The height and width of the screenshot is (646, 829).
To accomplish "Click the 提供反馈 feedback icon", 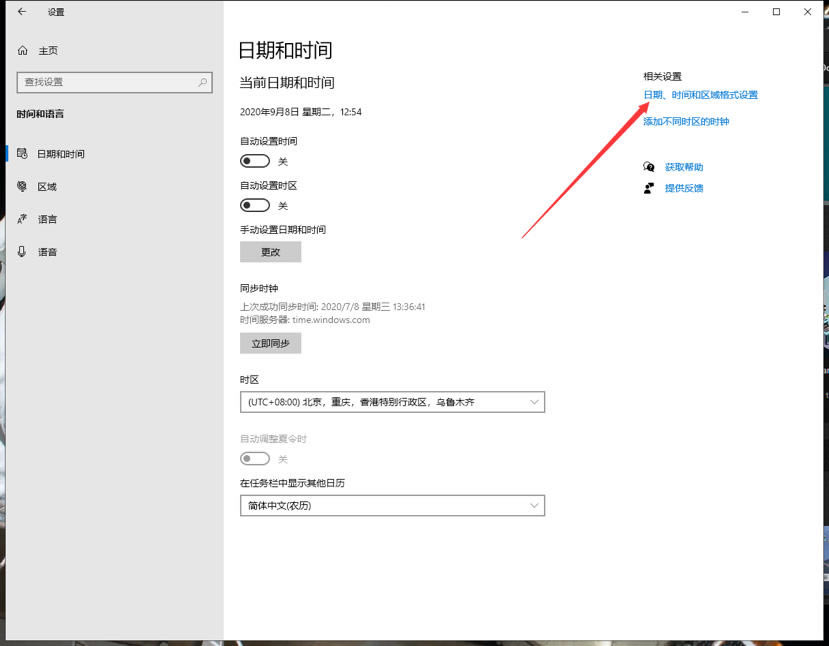I will pyautogui.click(x=649, y=188).
